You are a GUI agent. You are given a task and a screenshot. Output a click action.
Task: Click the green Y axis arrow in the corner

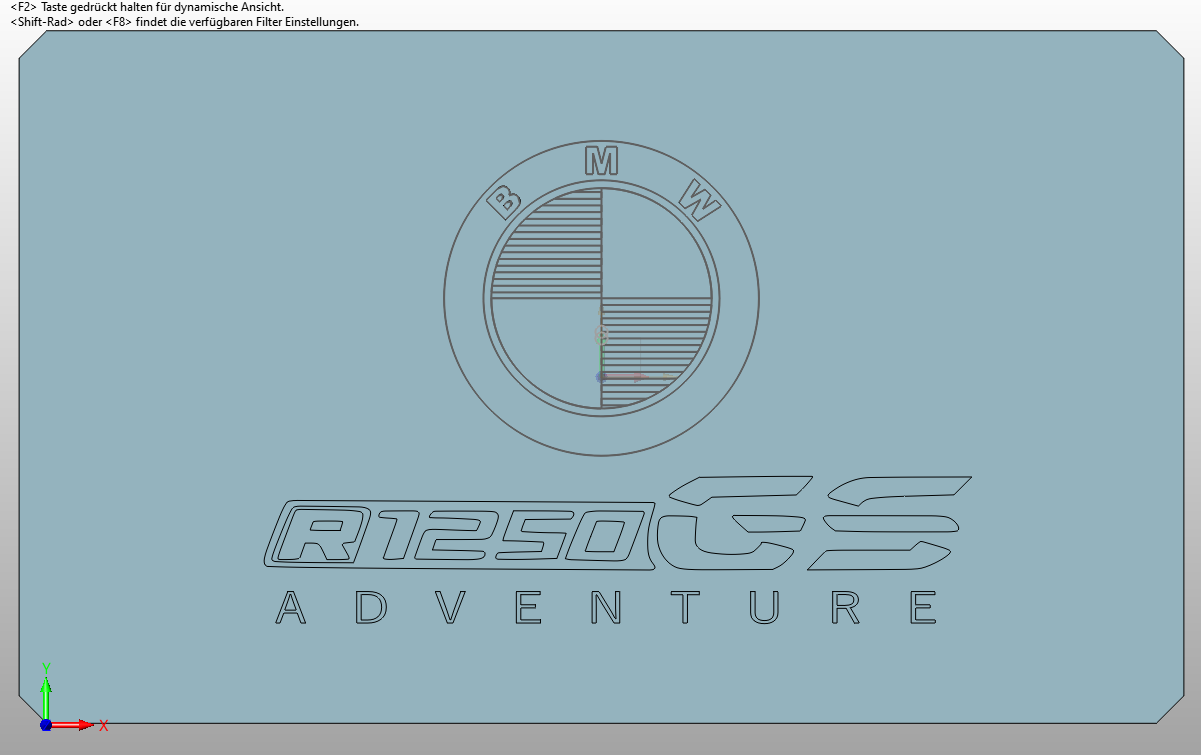pos(46,688)
